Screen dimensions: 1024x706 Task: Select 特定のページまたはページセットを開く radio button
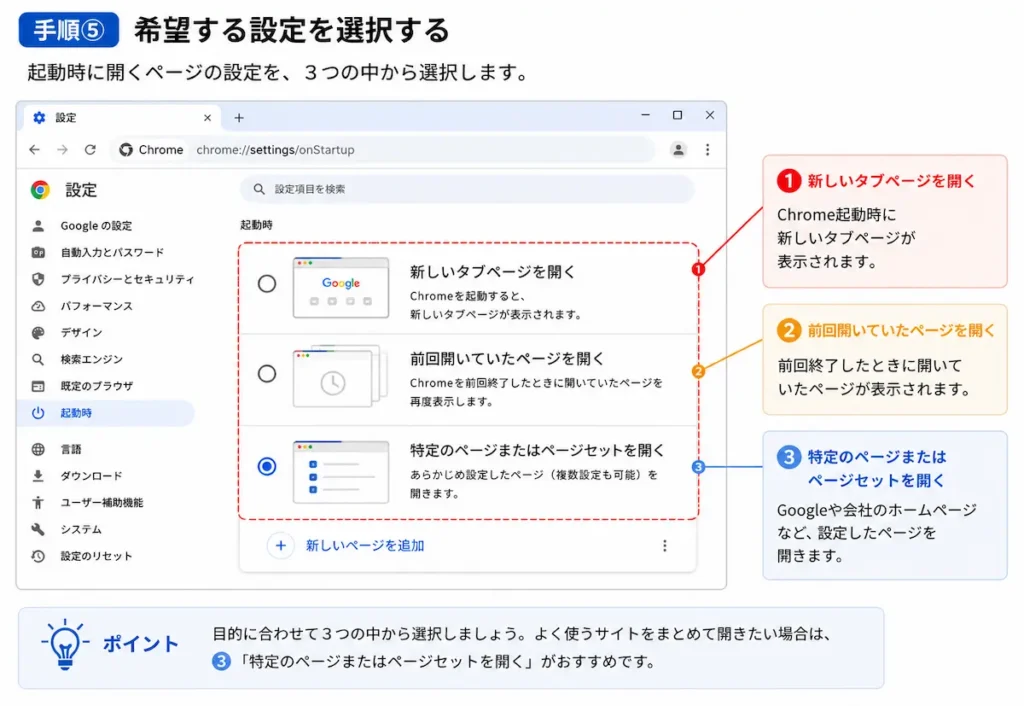(266, 466)
